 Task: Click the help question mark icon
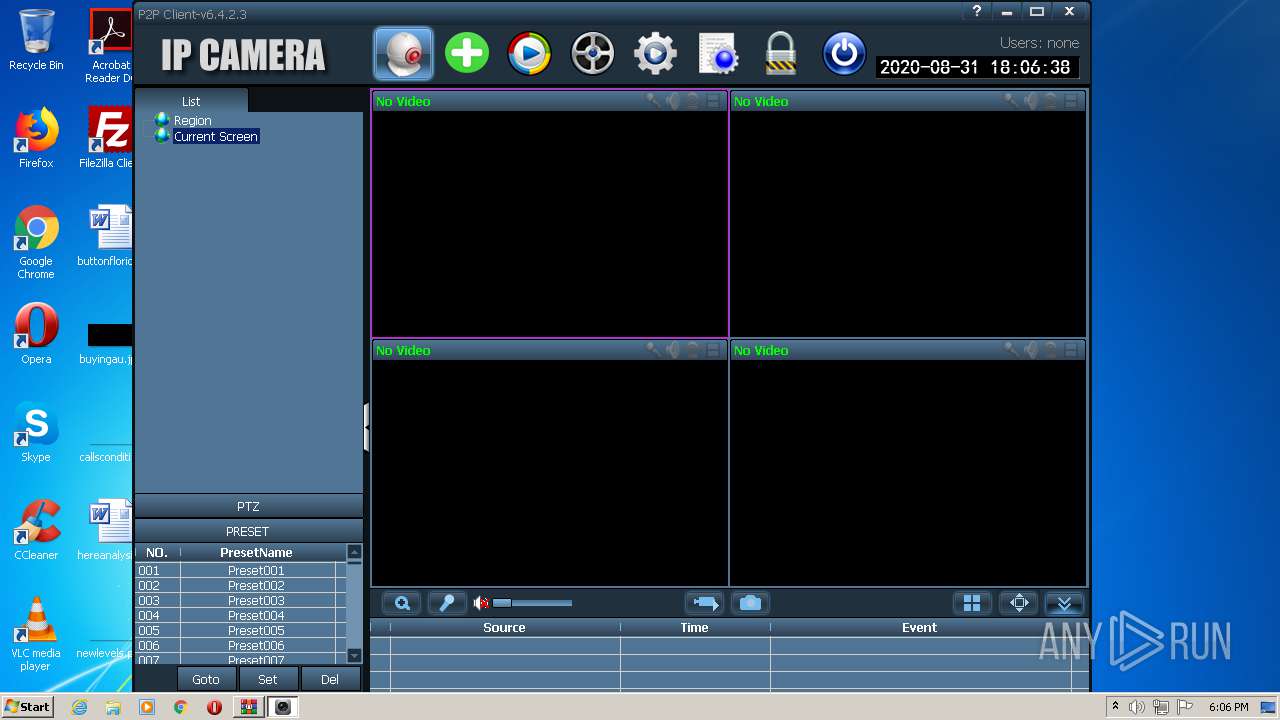[977, 11]
